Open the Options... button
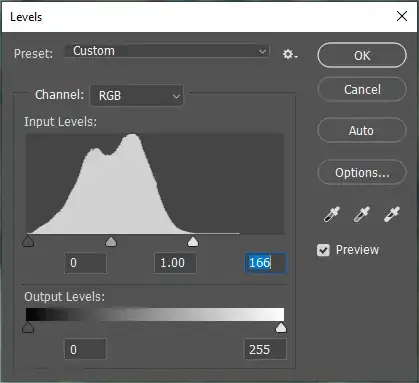The width and height of the screenshot is (419, 383). pyautogui.click(x=362, y=173)
